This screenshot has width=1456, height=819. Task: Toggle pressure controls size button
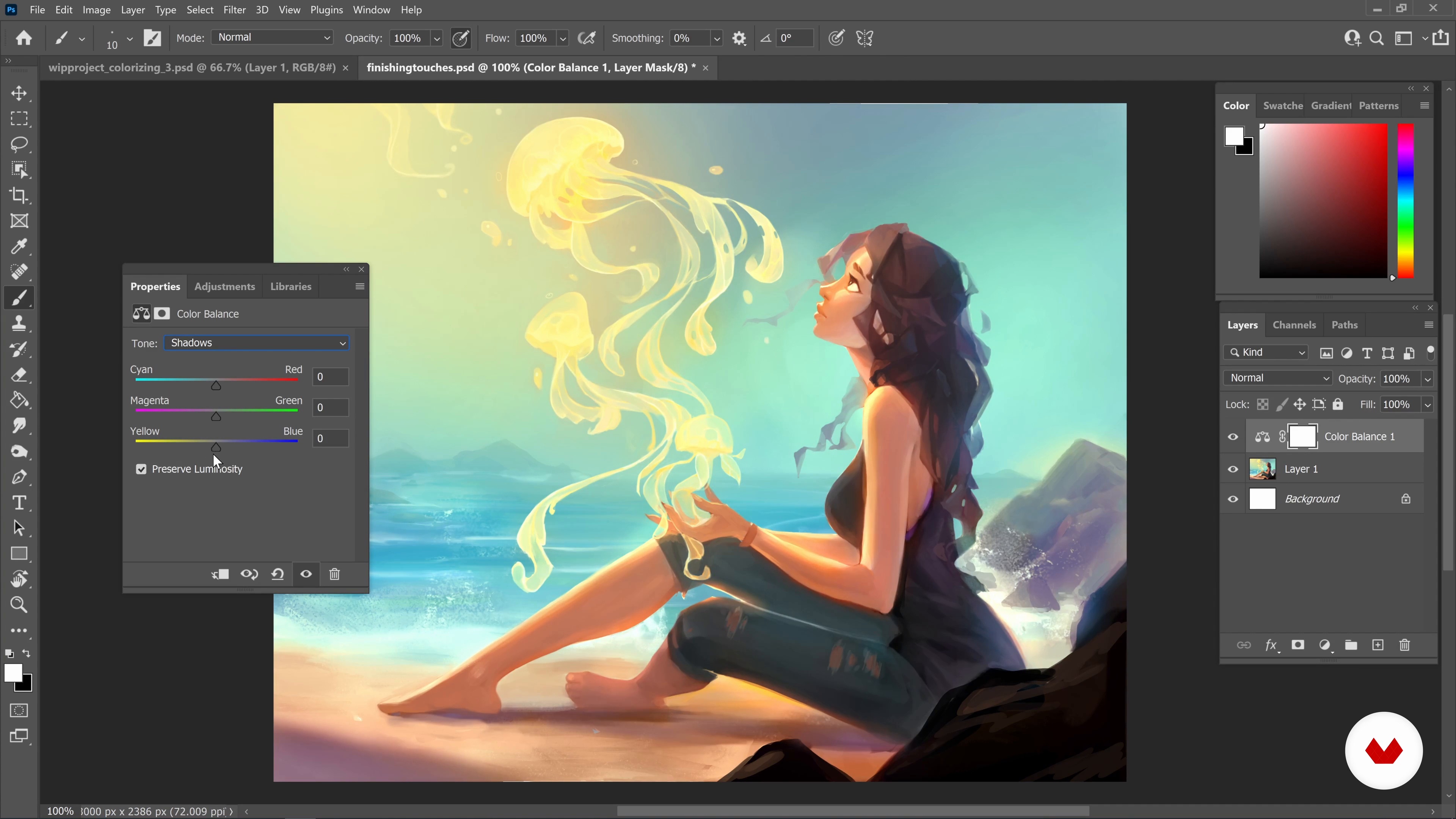coord(836,38)
